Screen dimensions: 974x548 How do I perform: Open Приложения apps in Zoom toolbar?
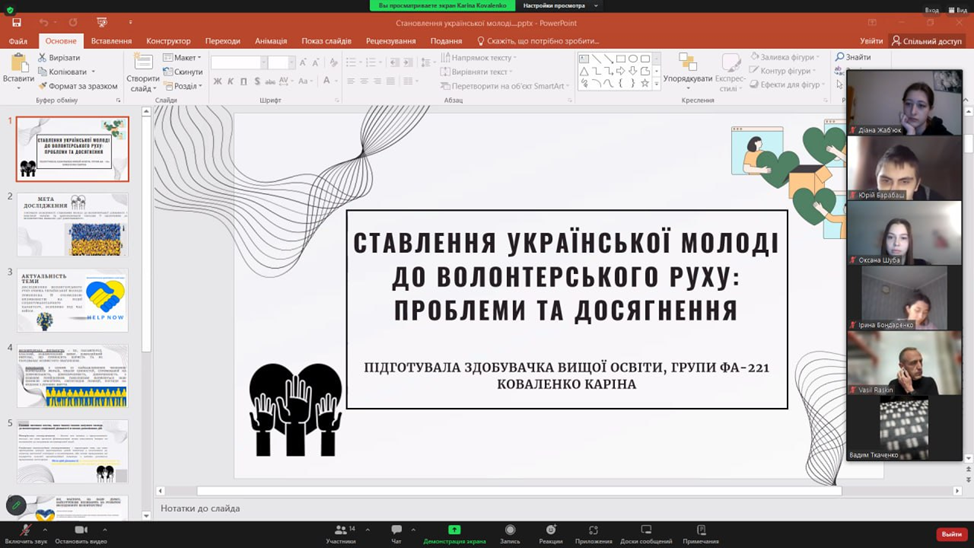[593, 531]
